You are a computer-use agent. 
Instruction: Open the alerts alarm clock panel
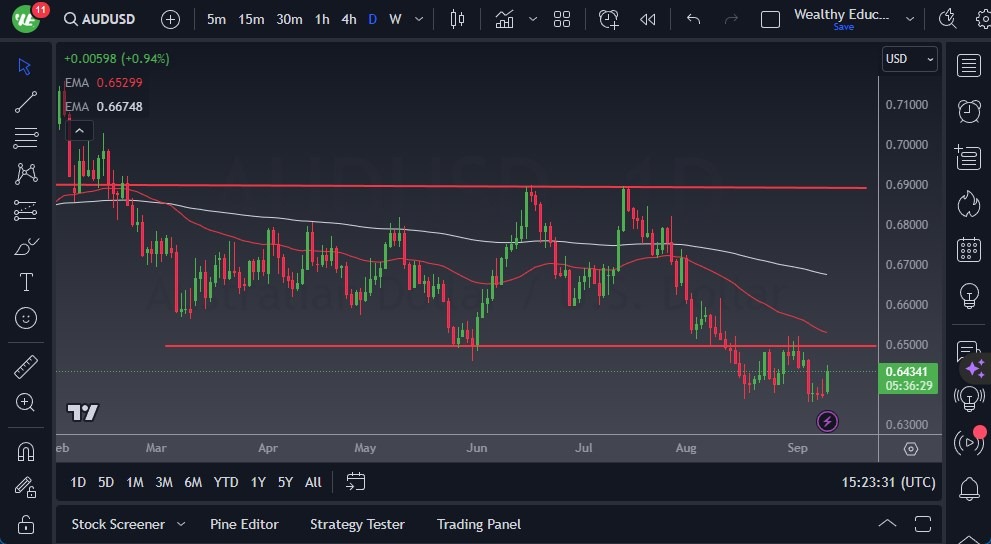pos(968,111)
